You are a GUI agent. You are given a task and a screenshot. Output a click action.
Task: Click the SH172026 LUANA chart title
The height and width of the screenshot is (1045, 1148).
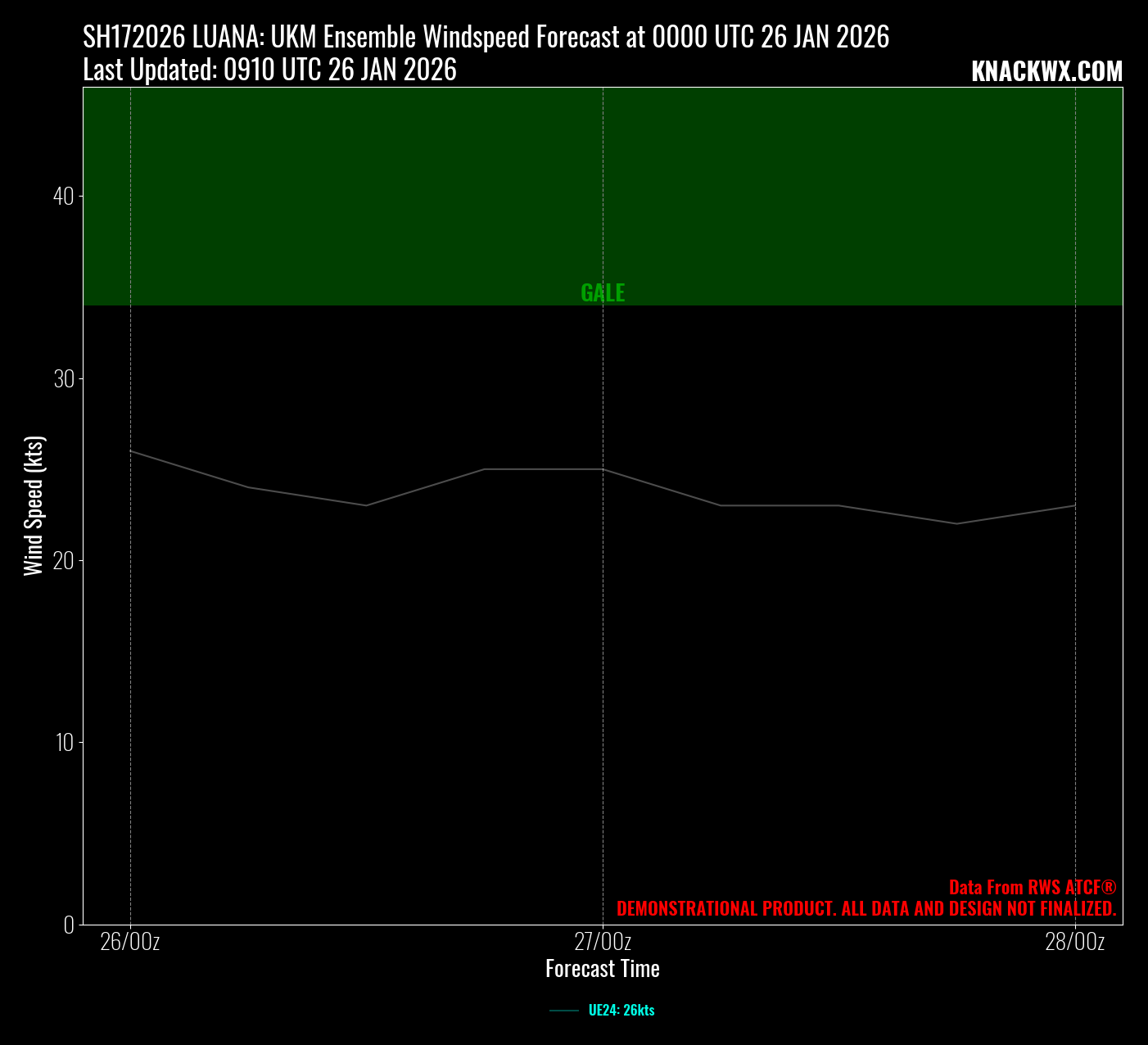click(486, 38)
